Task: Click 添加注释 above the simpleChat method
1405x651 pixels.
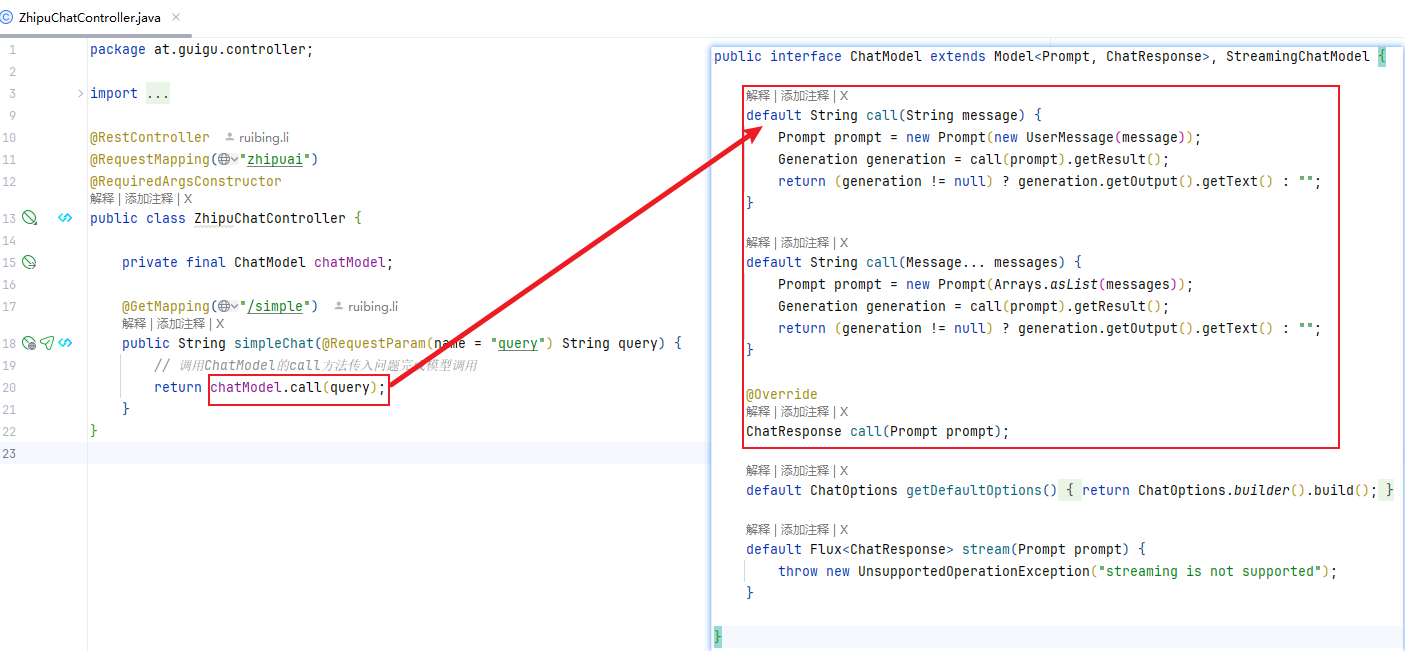Action: [x=180, y=324]
